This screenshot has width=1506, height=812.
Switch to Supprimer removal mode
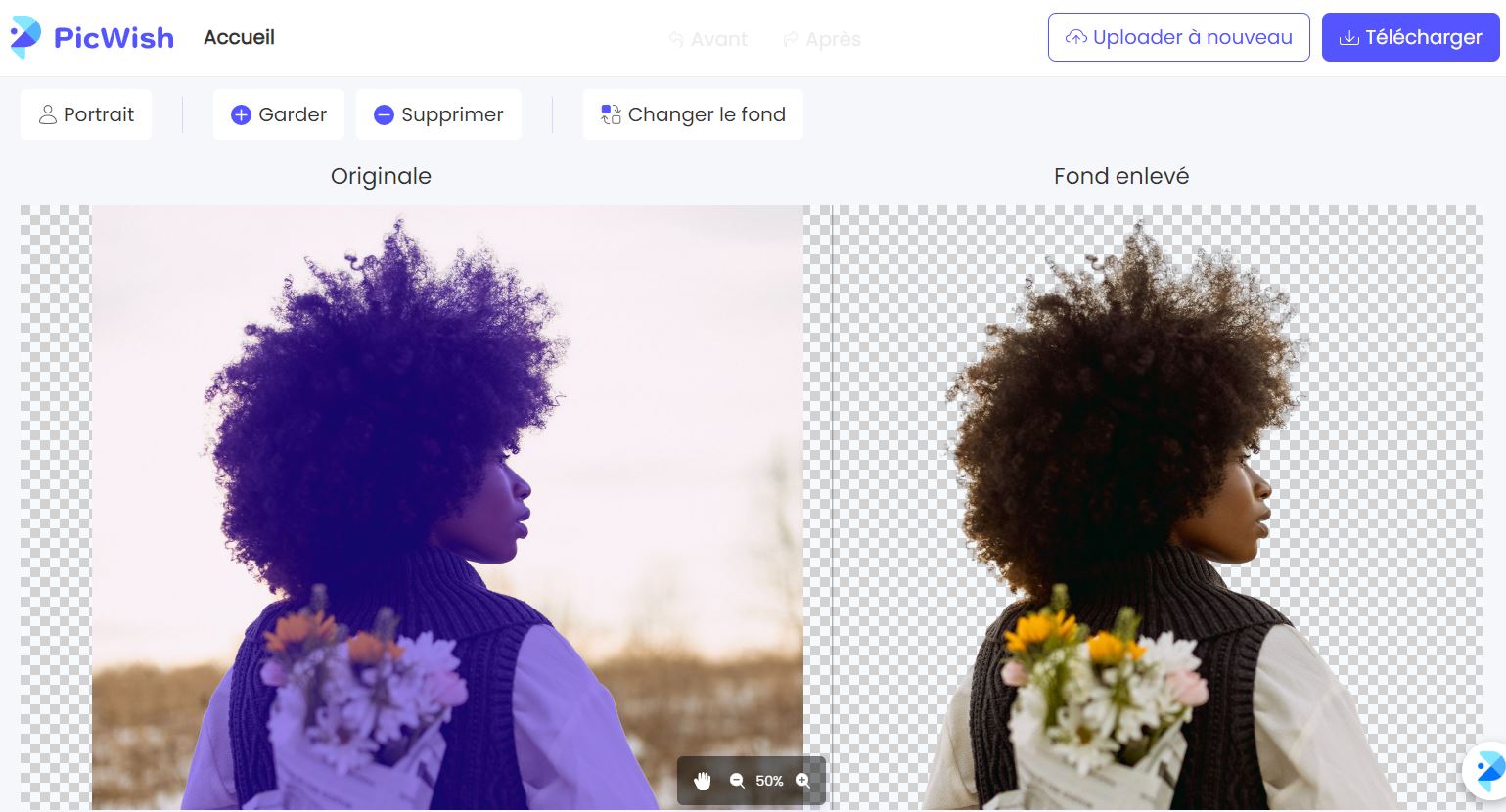point(438,114)
